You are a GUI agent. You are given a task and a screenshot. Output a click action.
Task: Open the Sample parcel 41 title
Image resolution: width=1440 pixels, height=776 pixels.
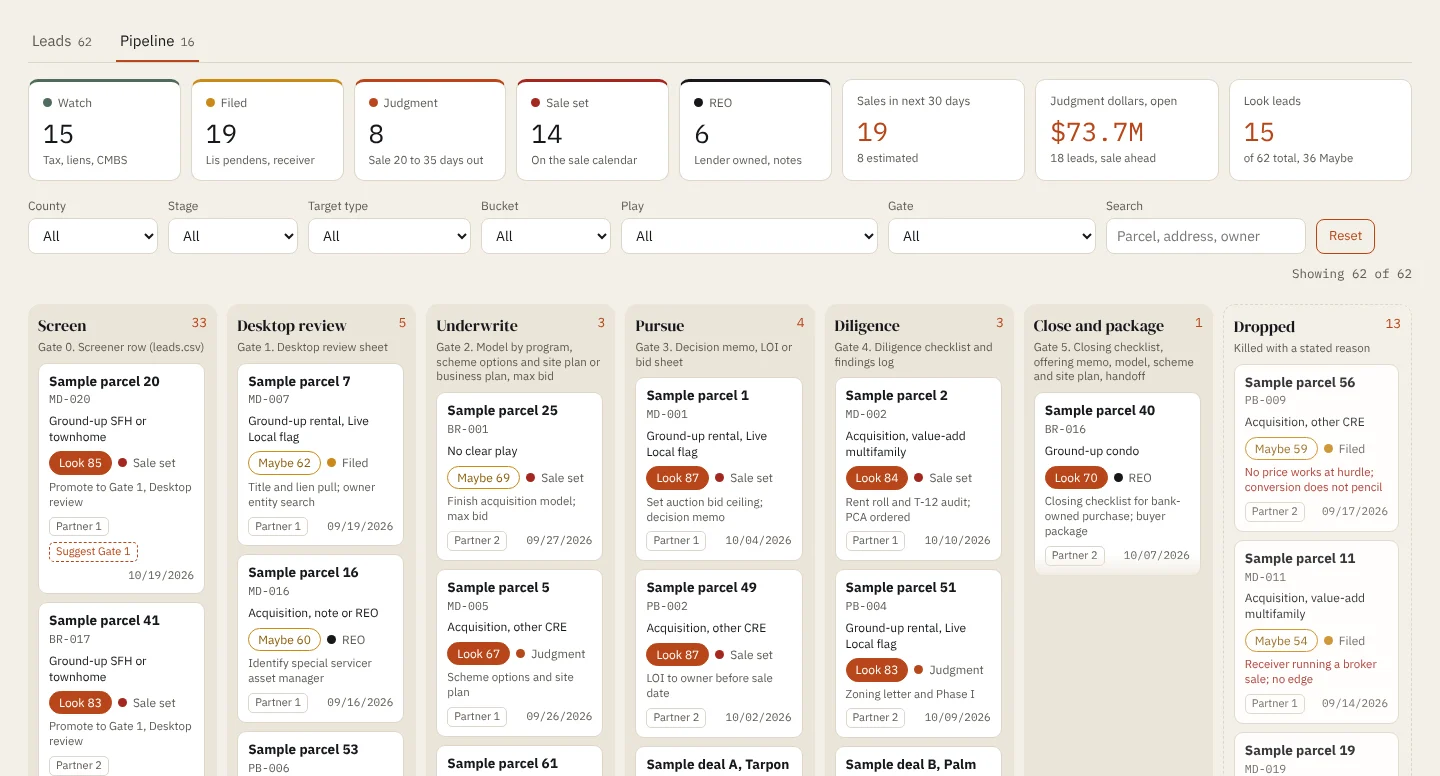pyautogui.click(x=104, y=620)
